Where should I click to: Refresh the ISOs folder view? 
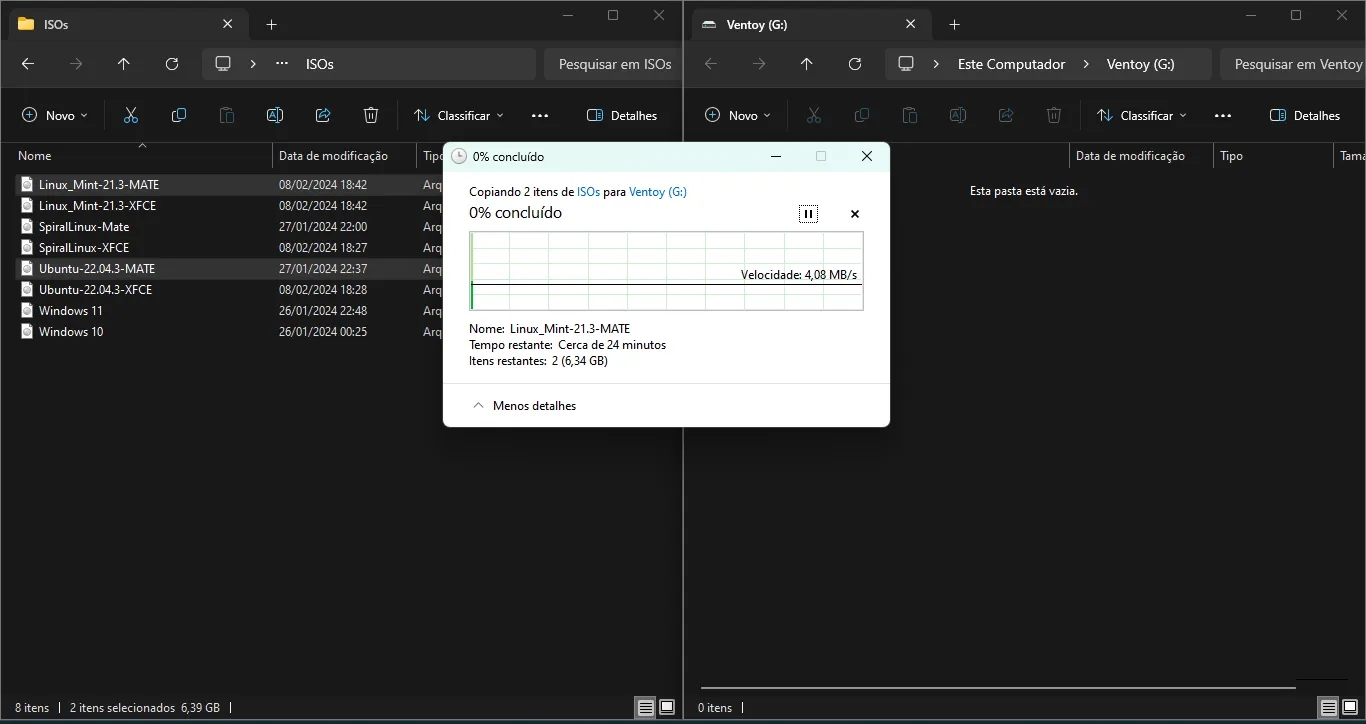pyautogui.click(x=172, y=64)
